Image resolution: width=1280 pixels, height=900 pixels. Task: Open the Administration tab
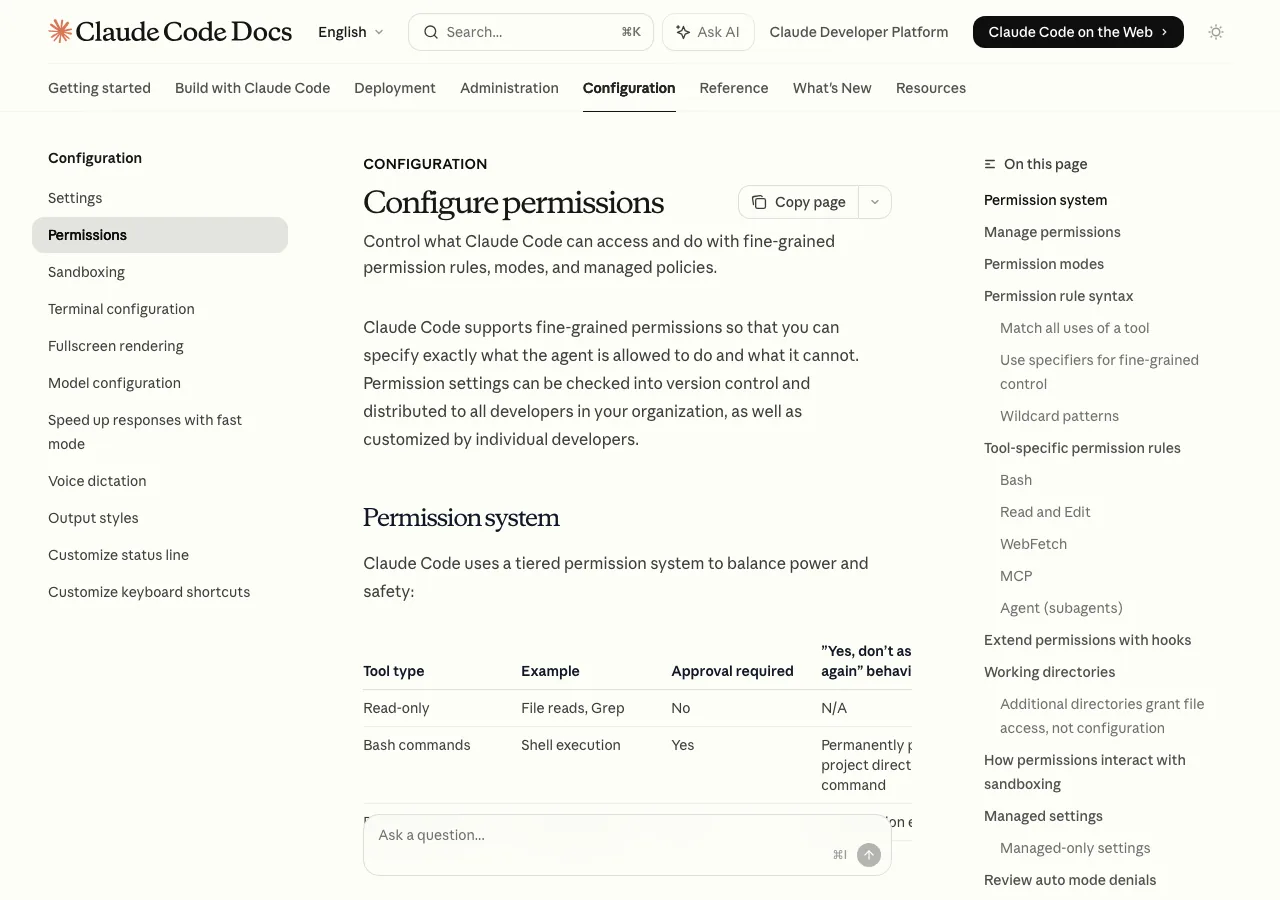click(509, 88)
